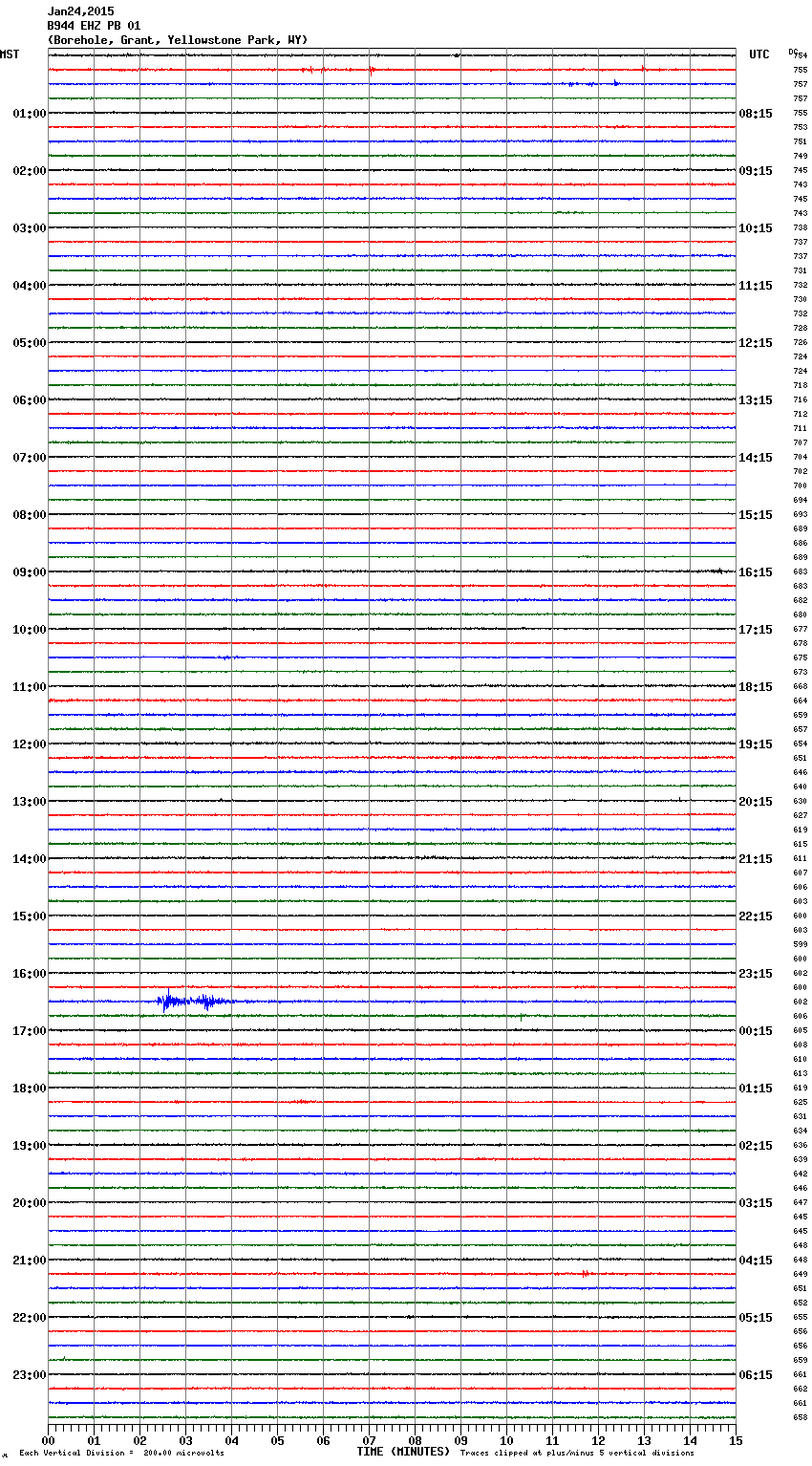This screenshot has height=1466, width=812.
Task: Select the "01:00" MST row label
Action: pyautogui.click(x=30, y=114)
